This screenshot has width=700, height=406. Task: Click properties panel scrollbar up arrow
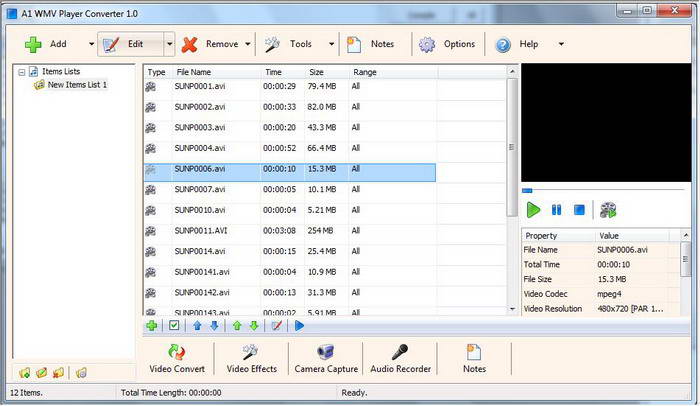[x=686, y=235]
